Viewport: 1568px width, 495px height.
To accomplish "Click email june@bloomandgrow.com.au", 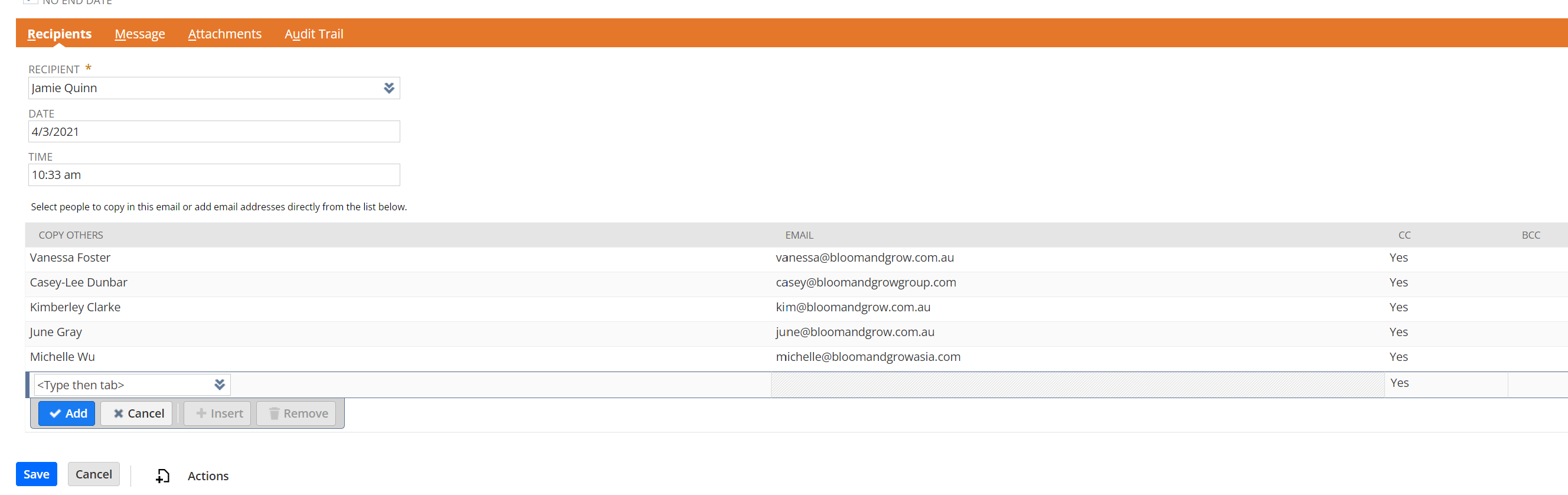I will [x=855, y=333].
